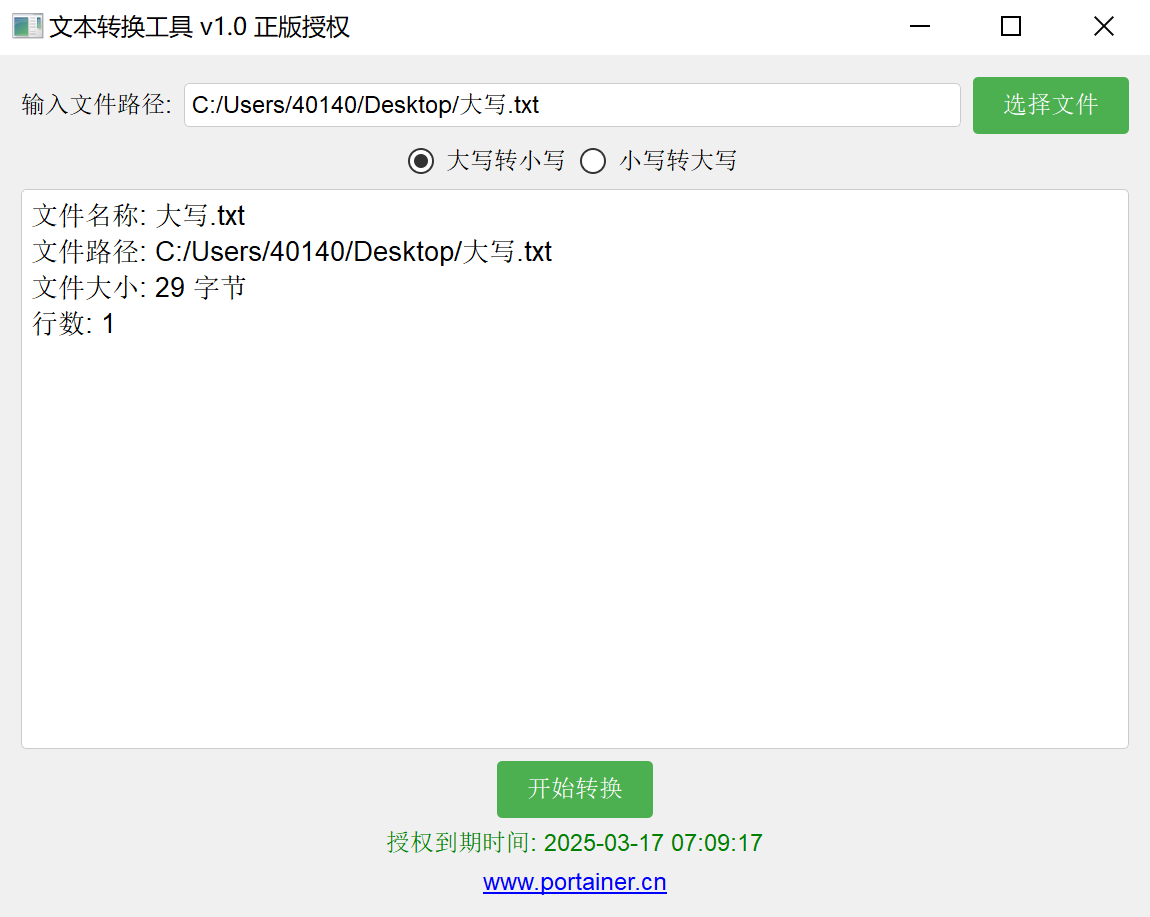Focus the input file path field

point(572,105)
